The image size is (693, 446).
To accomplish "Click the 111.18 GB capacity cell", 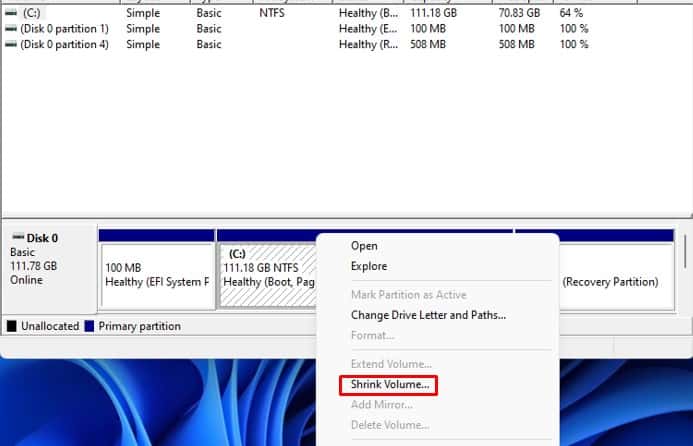I will click(x=433, y=13).
